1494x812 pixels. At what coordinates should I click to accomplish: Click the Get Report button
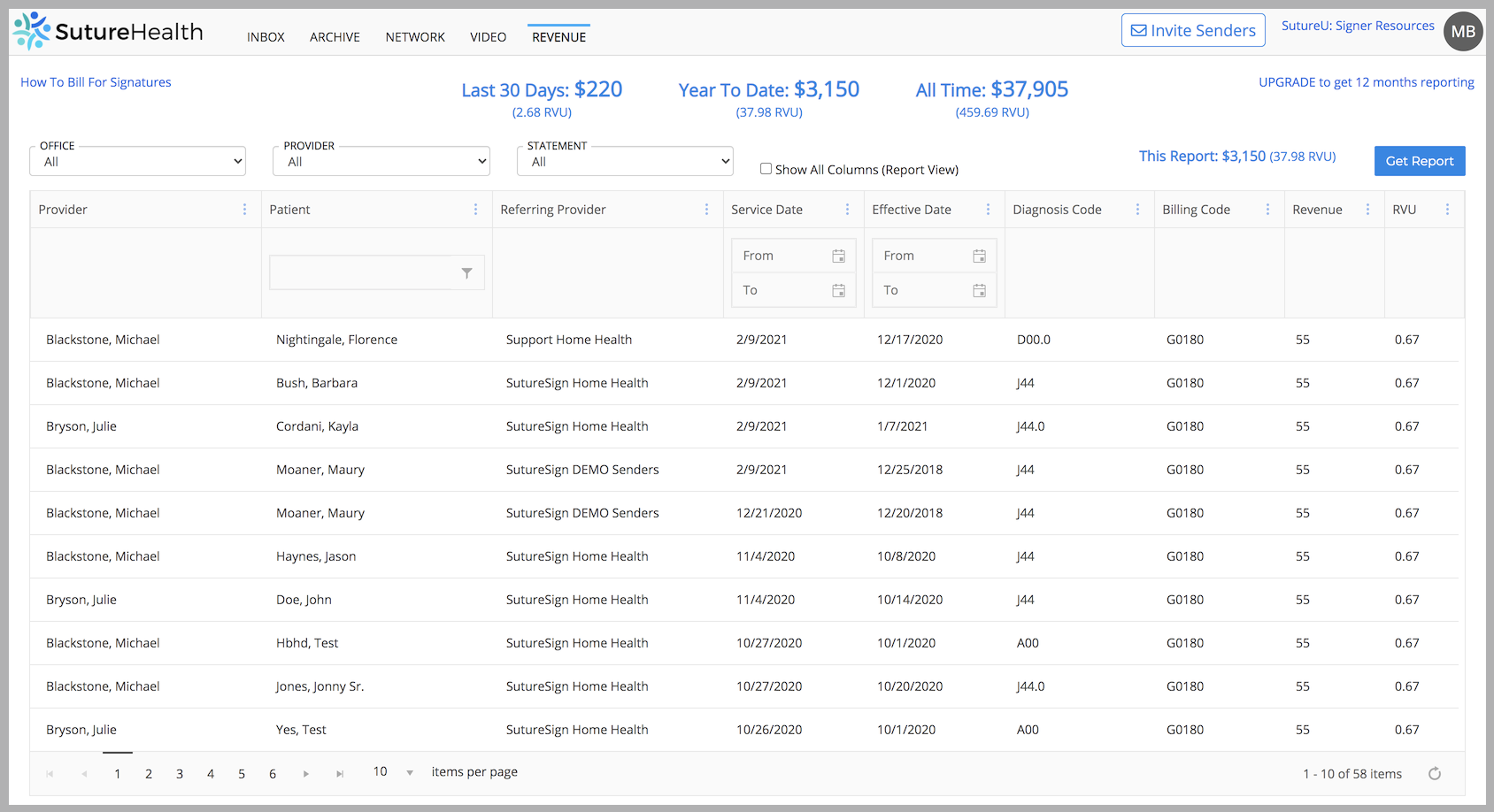click(x=1420, y=161)
